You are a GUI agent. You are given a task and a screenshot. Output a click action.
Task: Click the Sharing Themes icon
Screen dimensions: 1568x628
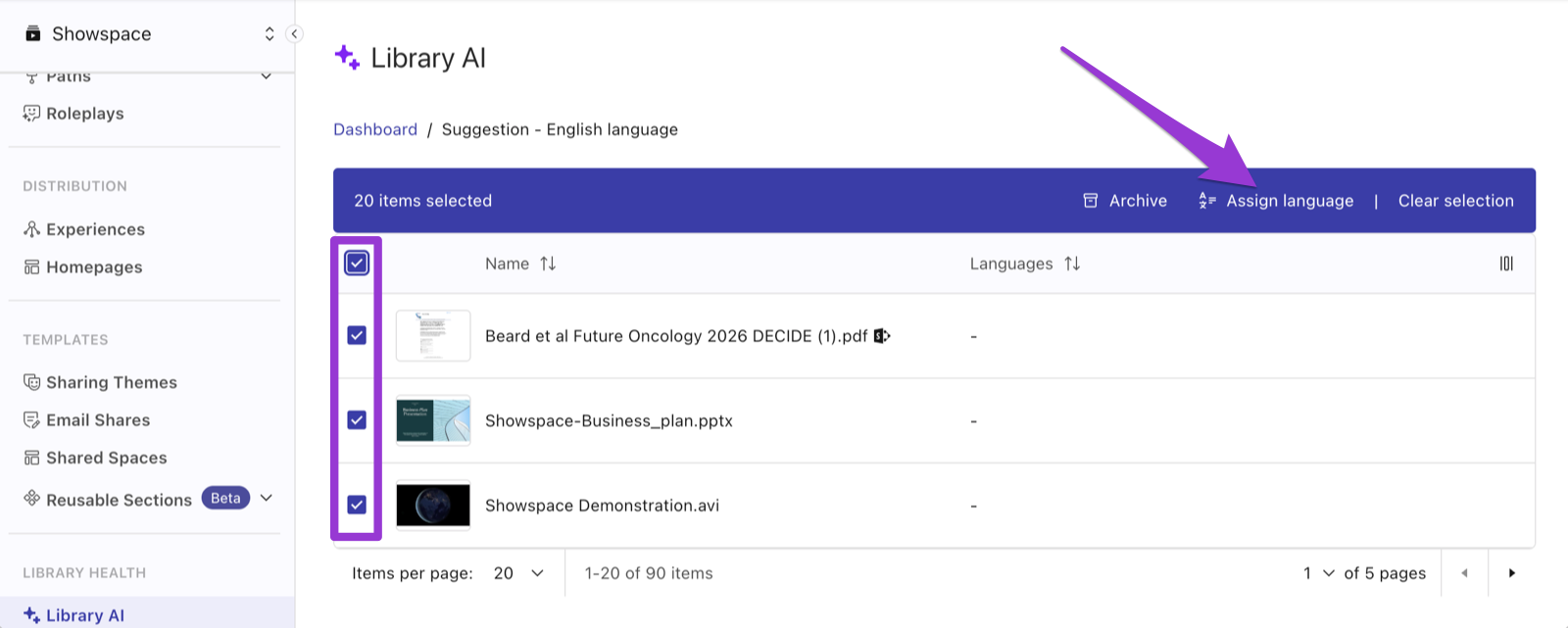[31, 382]
